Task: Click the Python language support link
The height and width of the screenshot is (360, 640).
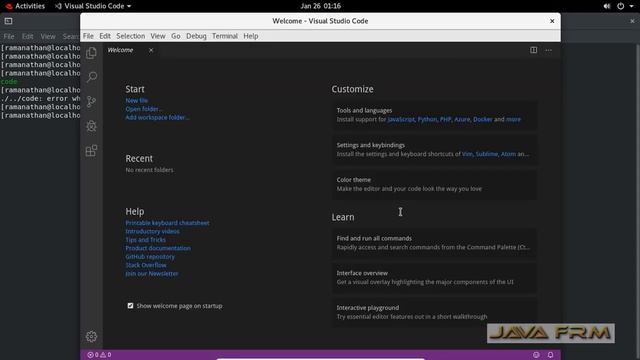Action: coord(427,120)
